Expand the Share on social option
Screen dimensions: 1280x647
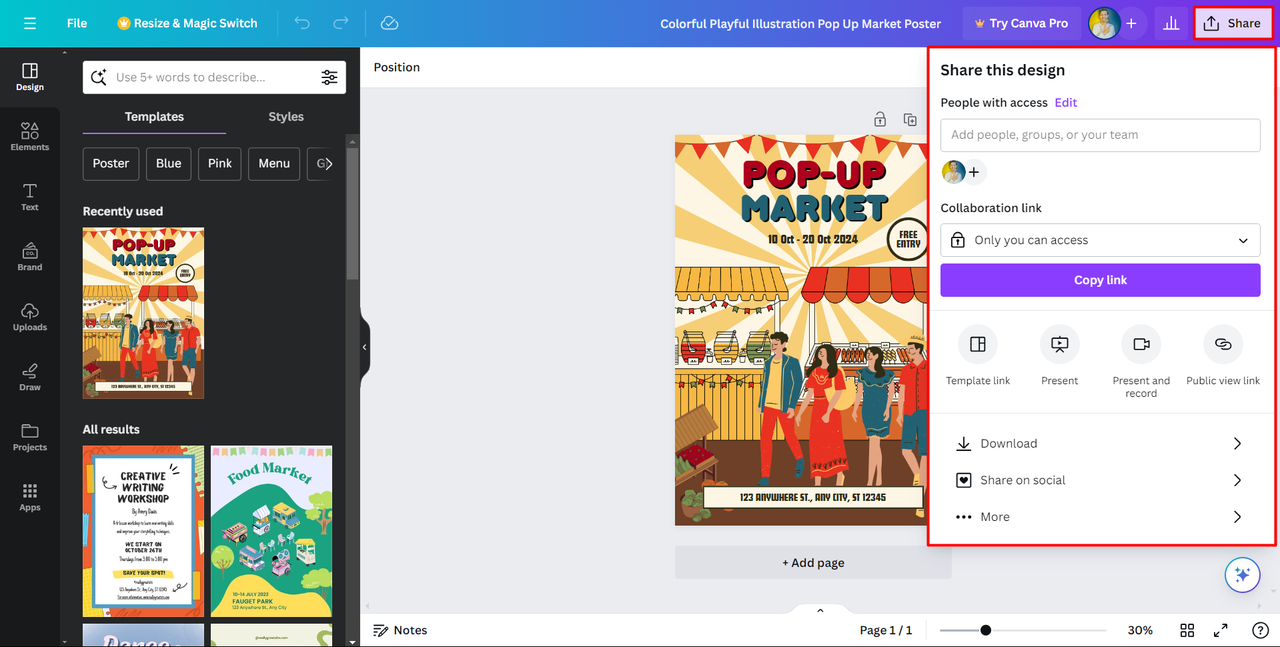[x=1100, y=480]
